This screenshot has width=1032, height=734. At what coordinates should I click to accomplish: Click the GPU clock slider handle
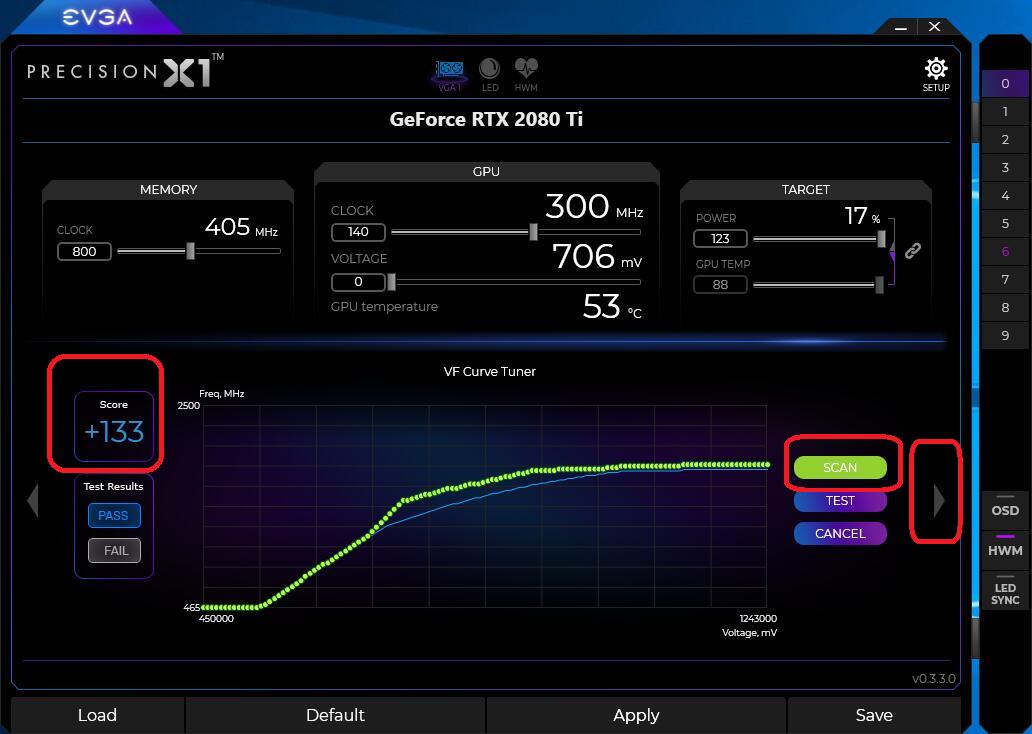pyautogui.click(x=533, y=232)
